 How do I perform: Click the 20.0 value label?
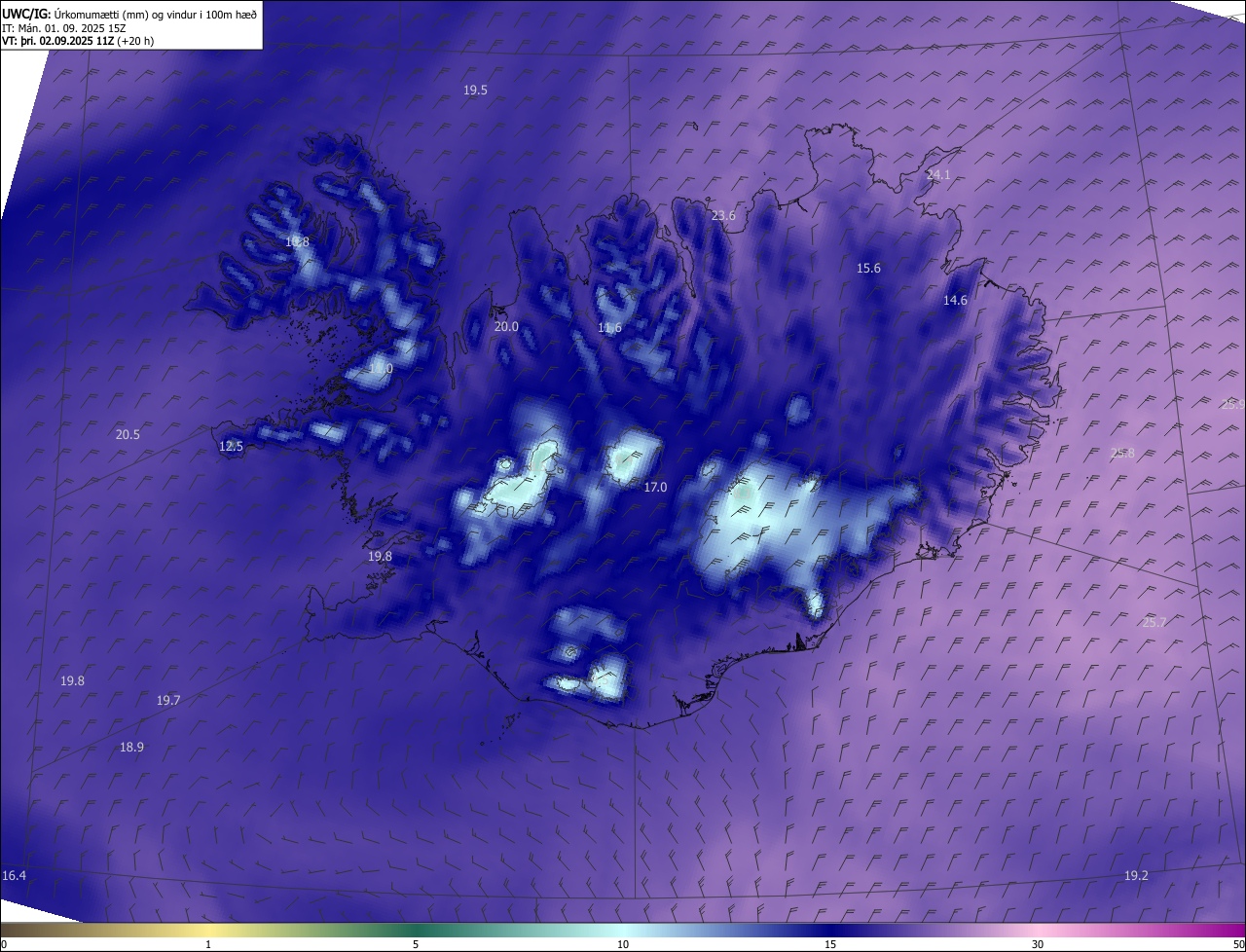506,326
